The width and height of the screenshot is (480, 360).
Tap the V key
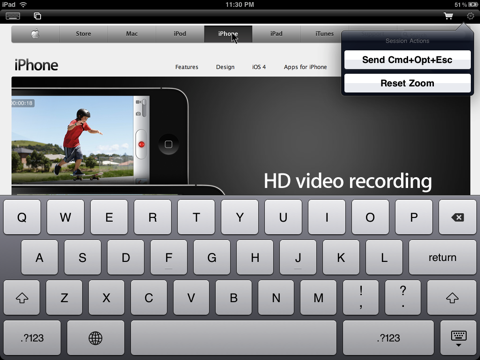tap(191, 298)
